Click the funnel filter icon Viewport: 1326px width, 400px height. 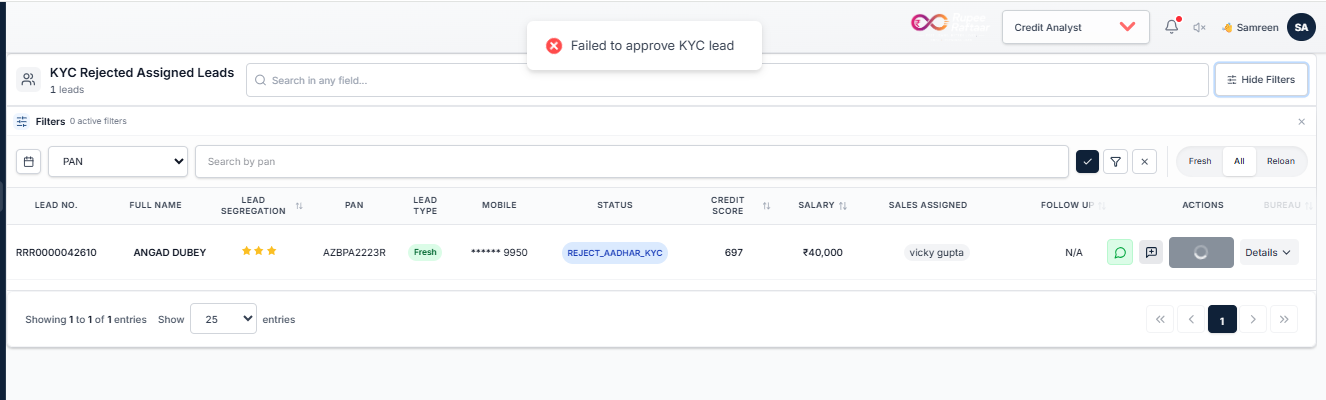click(1116, 161)
